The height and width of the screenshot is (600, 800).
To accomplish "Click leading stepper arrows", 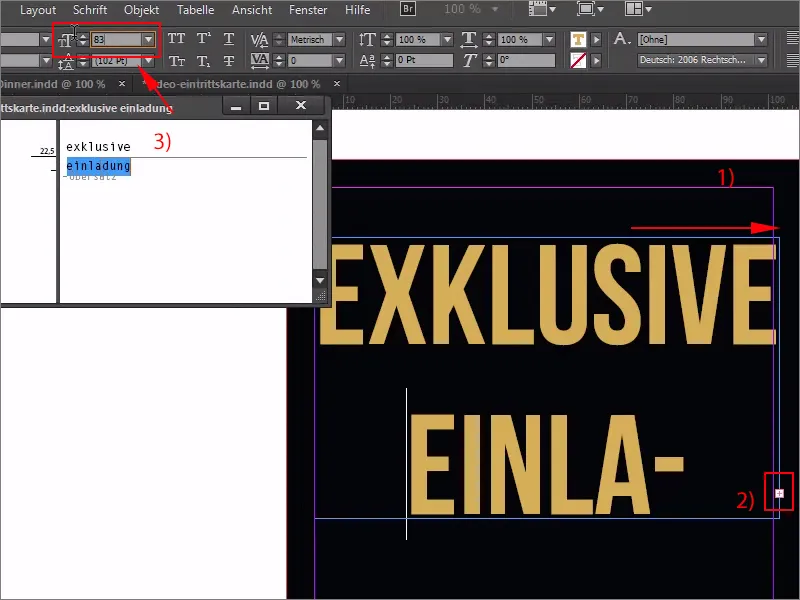I will [x=83, y=62].
